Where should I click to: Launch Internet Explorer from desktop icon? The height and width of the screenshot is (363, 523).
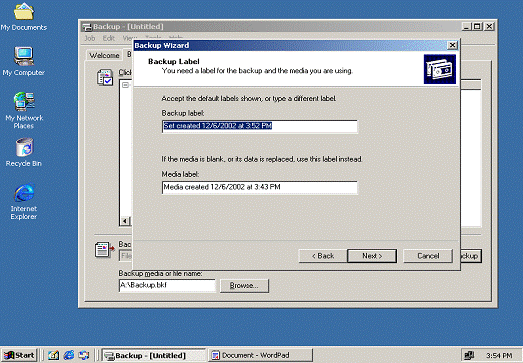pos(24,202)
